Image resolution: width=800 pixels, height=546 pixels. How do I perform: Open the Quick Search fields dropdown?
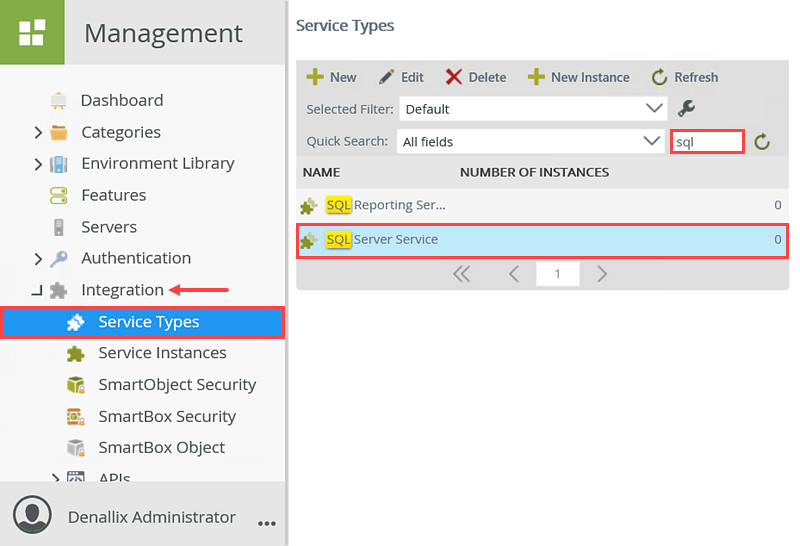click(531, 142)
